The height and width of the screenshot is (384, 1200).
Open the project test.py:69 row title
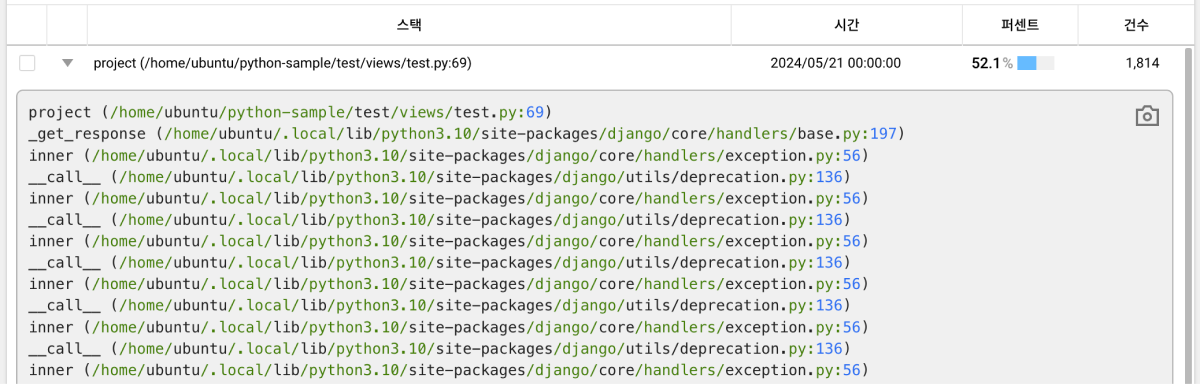coord(282,63)
